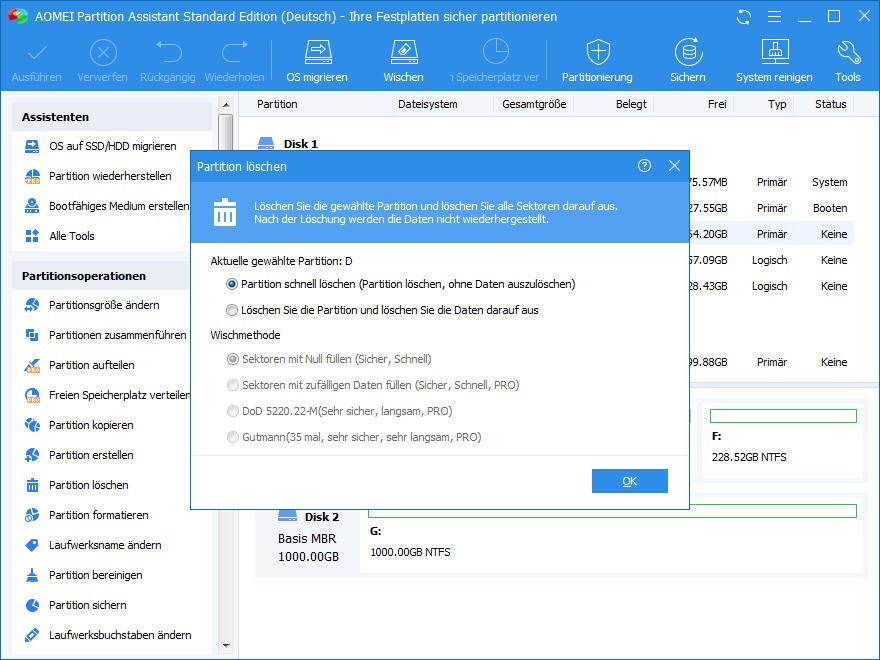This screenshot has width=880, height=660.
Task: Click the help question mark in dialog
Action: 644,166
